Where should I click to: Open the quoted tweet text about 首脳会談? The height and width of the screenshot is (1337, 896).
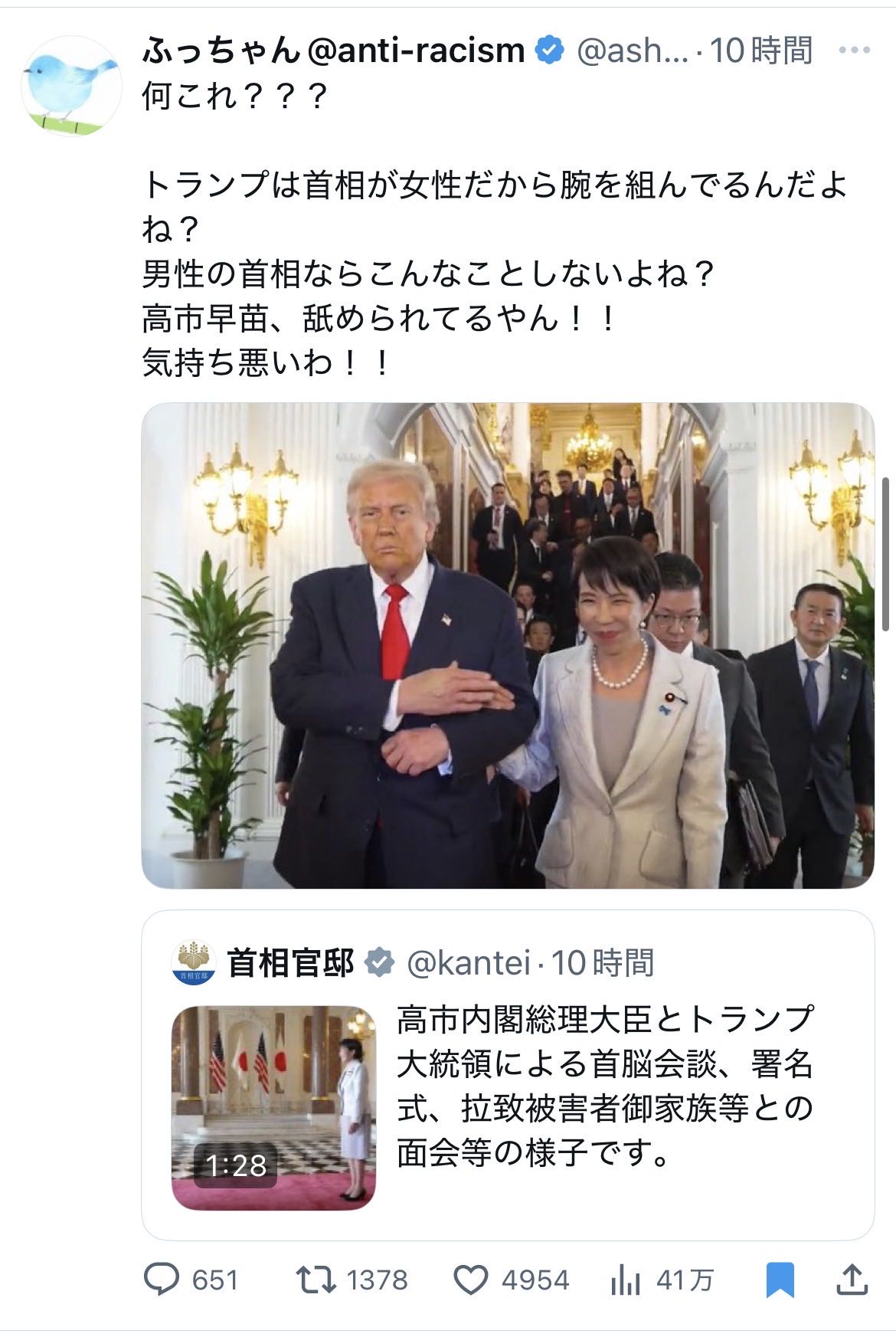point(605,1086)
